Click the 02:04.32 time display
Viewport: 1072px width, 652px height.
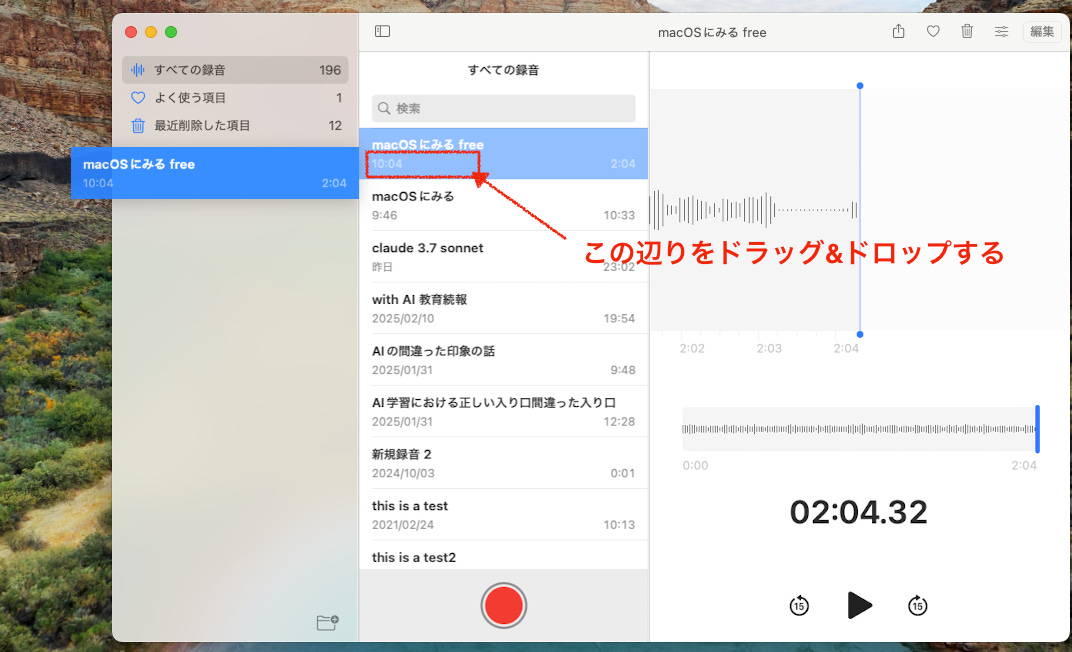pos(859,512)
